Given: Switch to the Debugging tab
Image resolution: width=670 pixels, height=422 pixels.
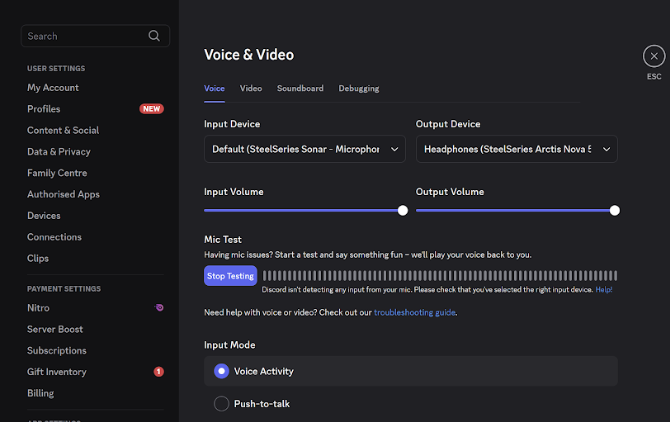Looking at the screenshot, I should (359, 88).
